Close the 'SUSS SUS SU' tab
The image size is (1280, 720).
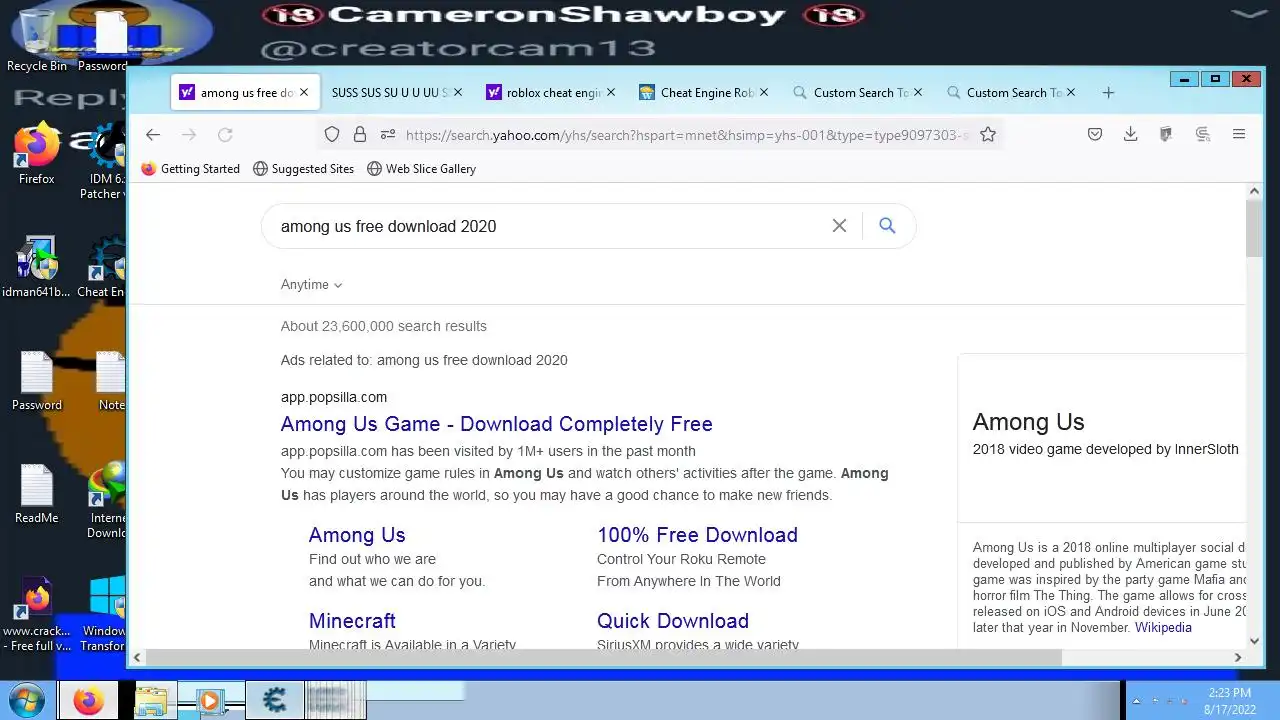click(x=457, y=93)
